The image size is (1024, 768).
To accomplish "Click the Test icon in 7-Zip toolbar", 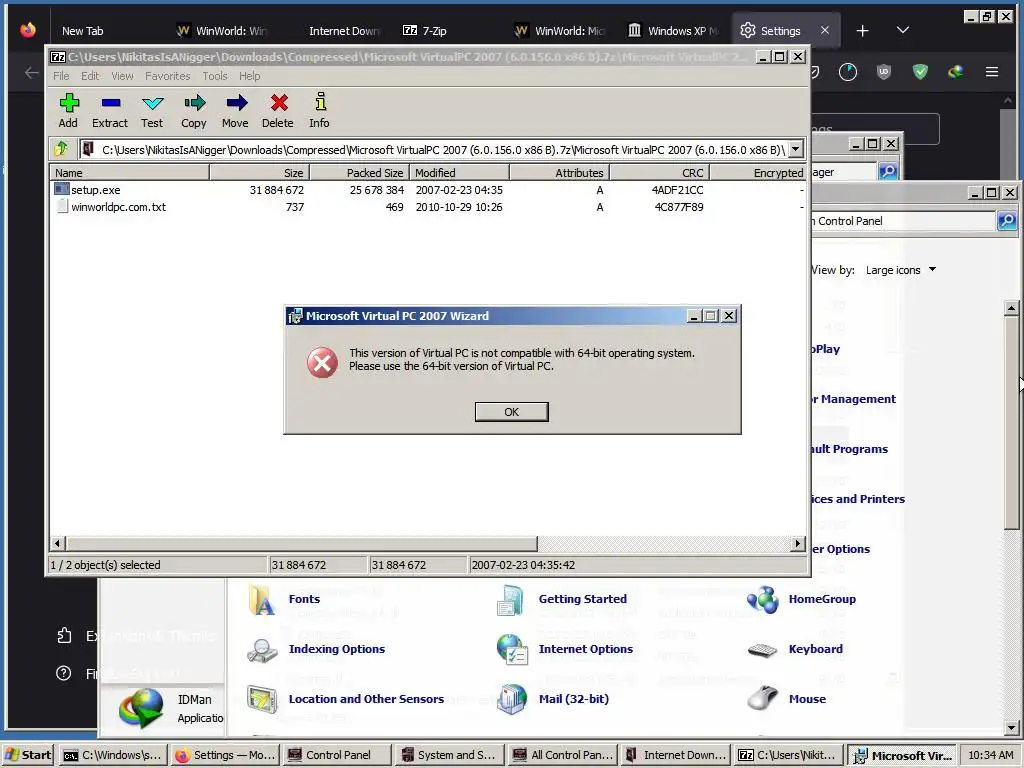I will pos(152,110).
